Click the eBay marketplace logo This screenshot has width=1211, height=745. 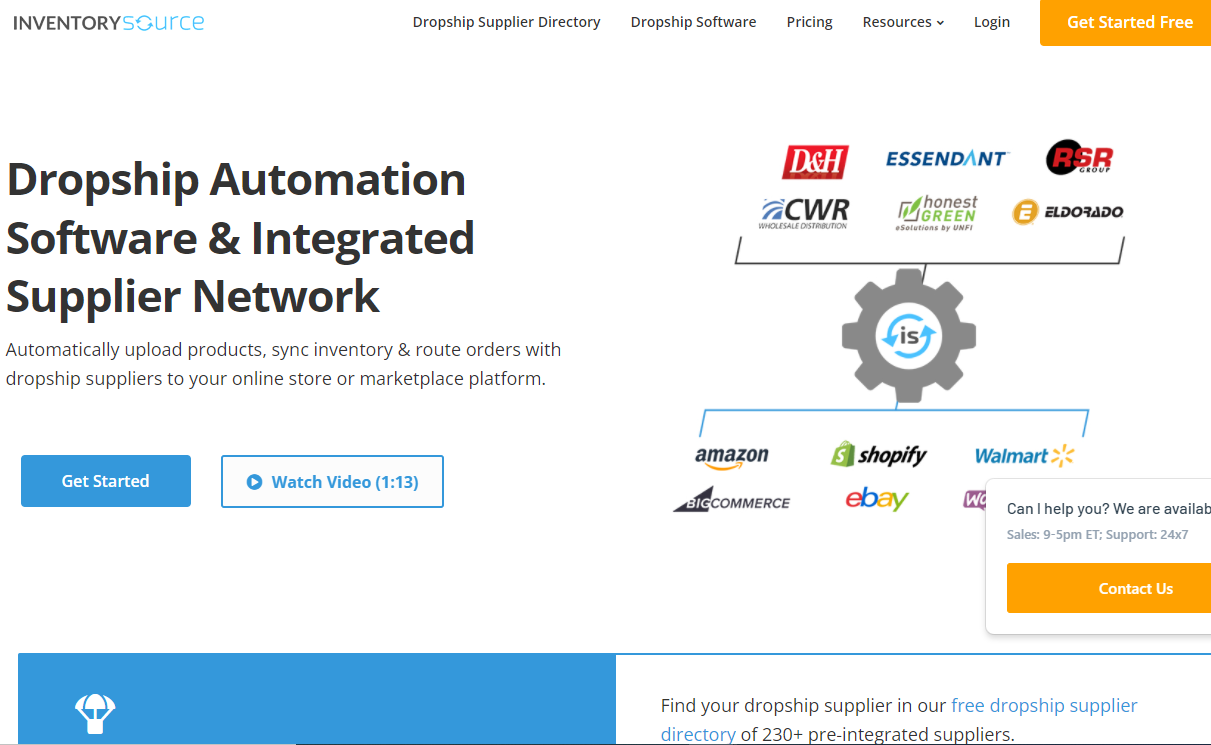pos(877,499)
